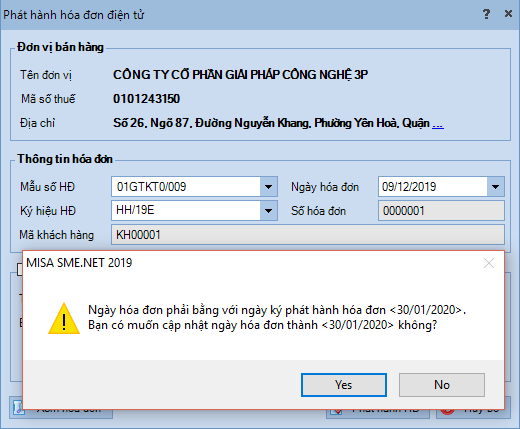The height and width of the screenshot is (429, 520).
Task: Click the Đơn vị bán hàng group heading
Action: coord(61,47)
